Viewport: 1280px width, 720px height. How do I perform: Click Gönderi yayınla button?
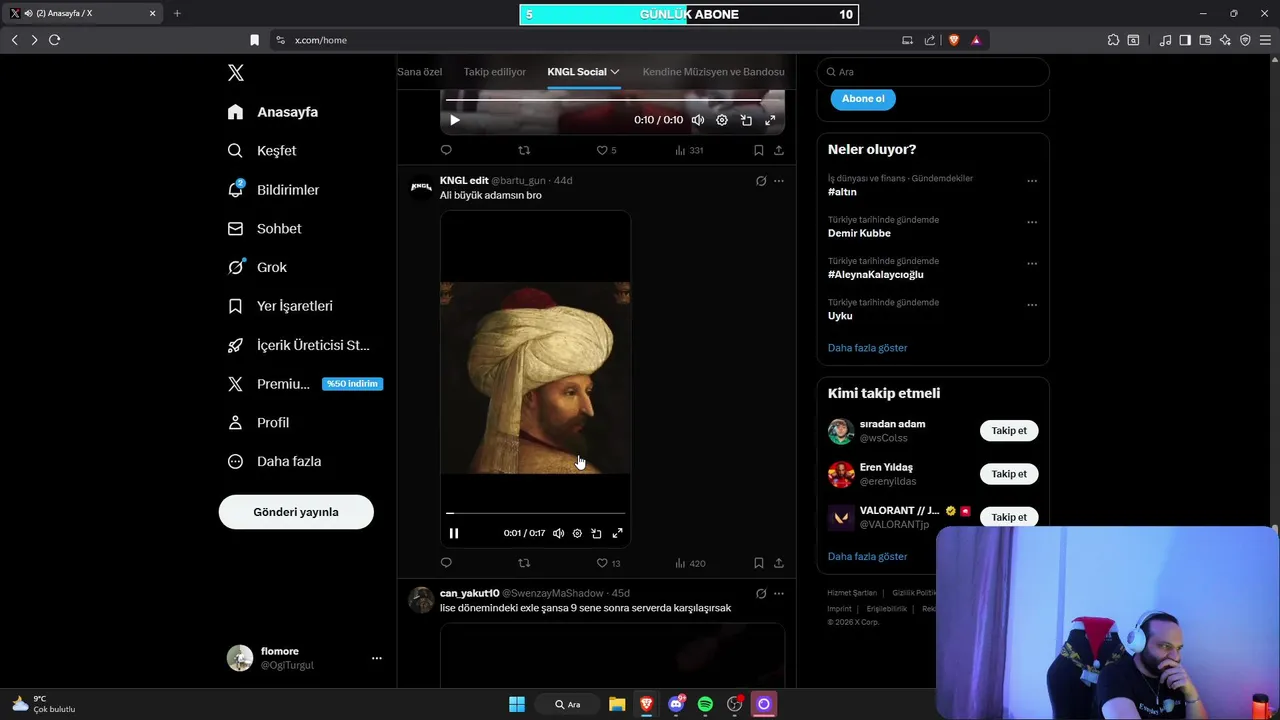tap(296, 512)
